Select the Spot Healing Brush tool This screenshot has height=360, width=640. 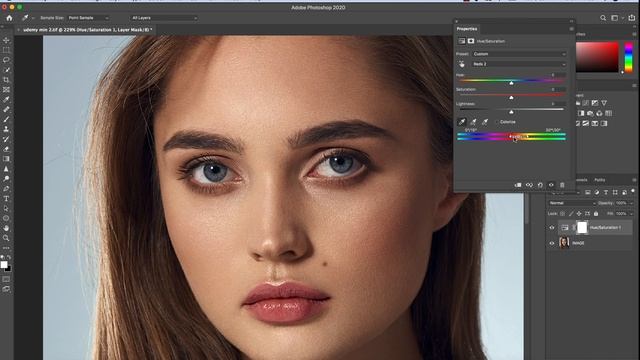6,109
